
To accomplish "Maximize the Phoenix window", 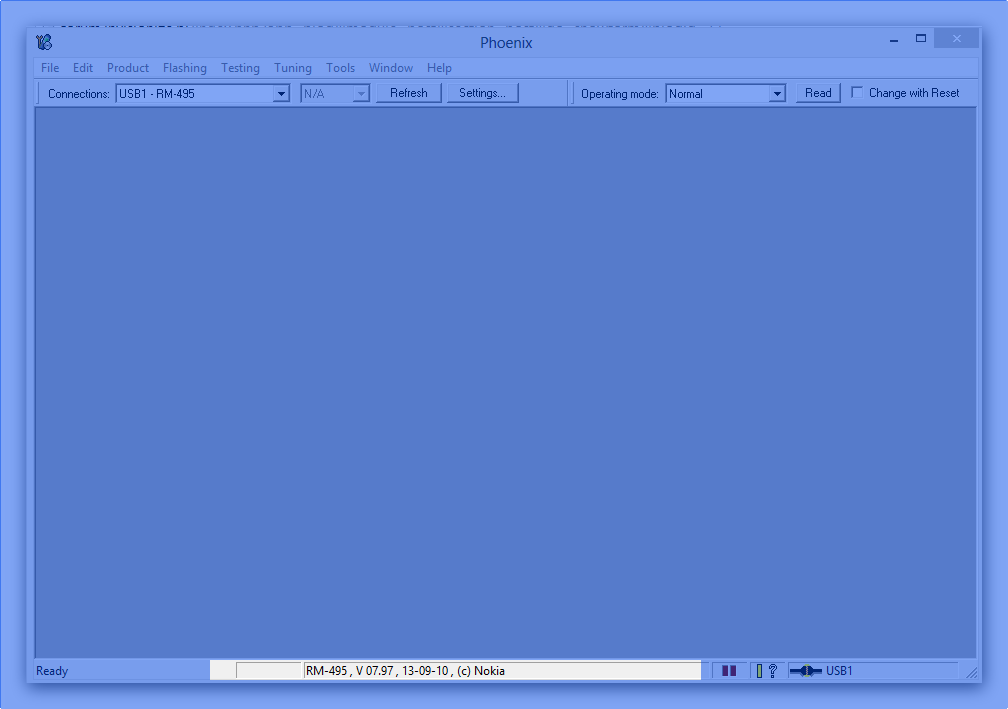I will (x=921, y=39).
